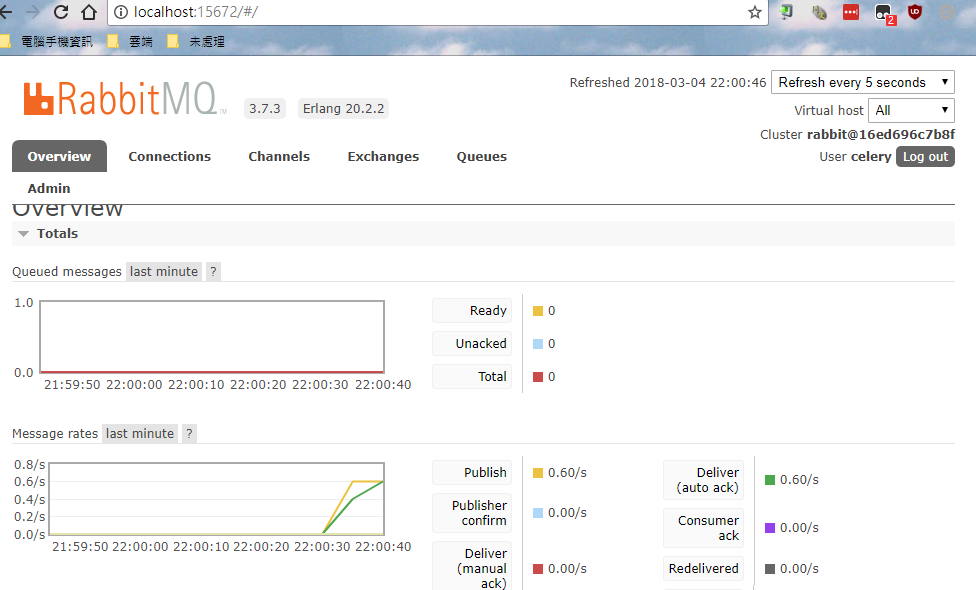
Task: Click the version 3.7.3 badge
Action: [265, 108]
